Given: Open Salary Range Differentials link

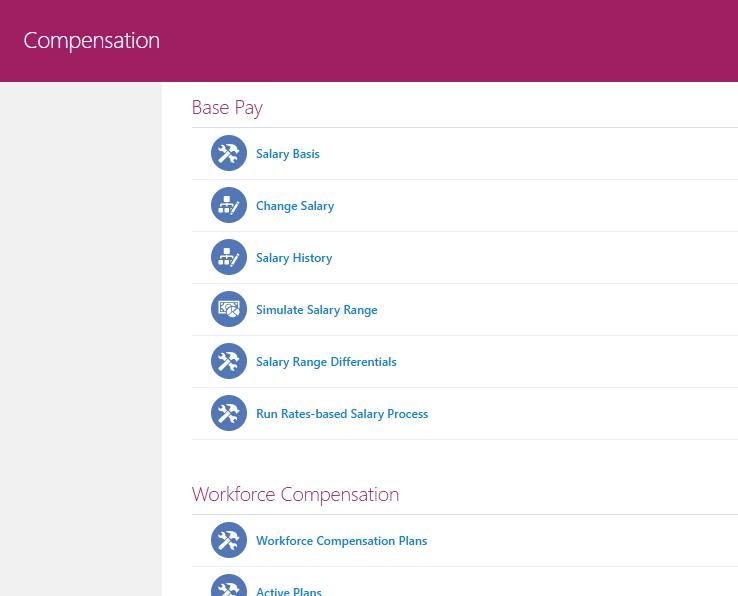Looking at the screenshot, I should pos(326,362).
